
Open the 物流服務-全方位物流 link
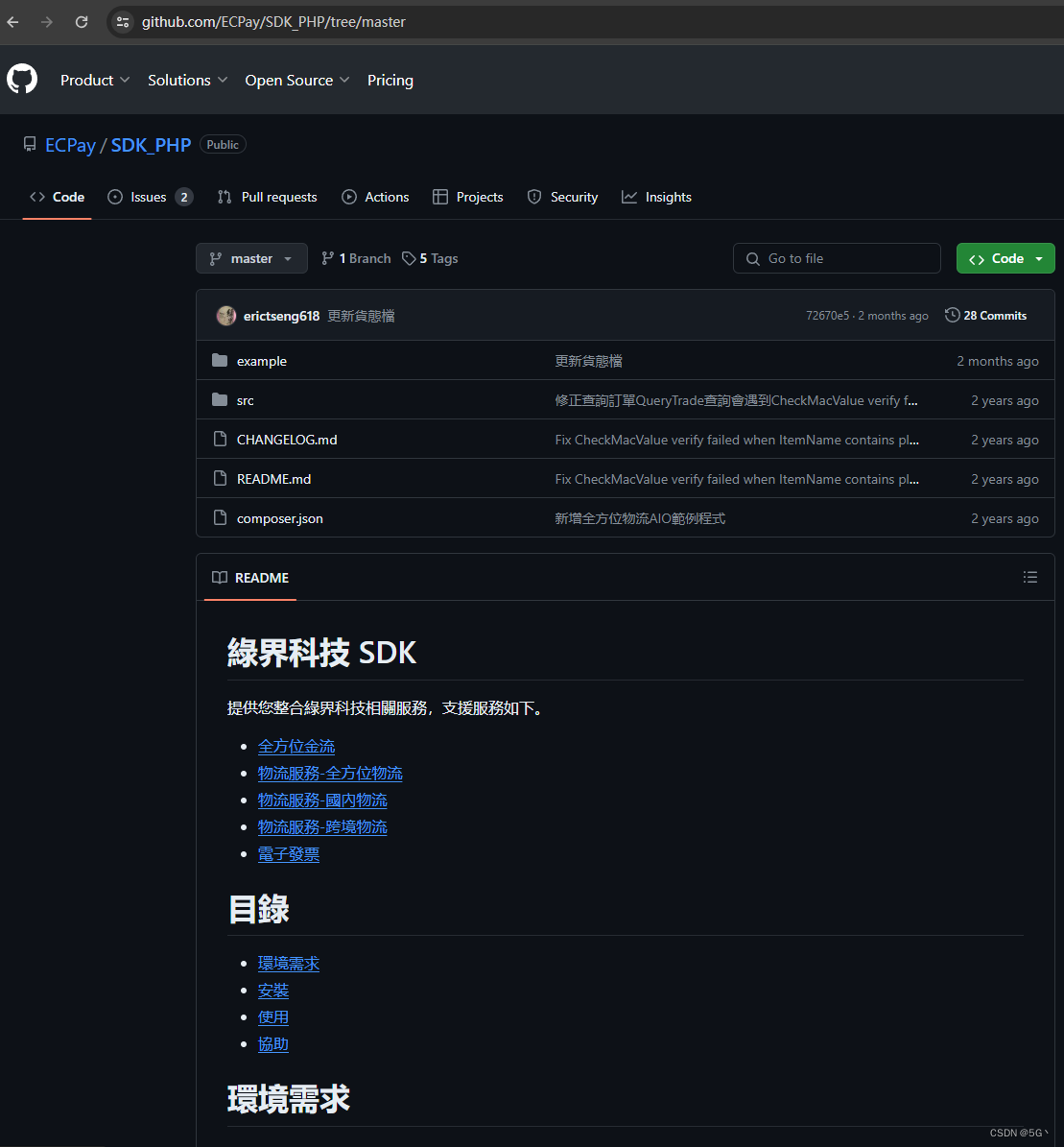pos(330,774)
